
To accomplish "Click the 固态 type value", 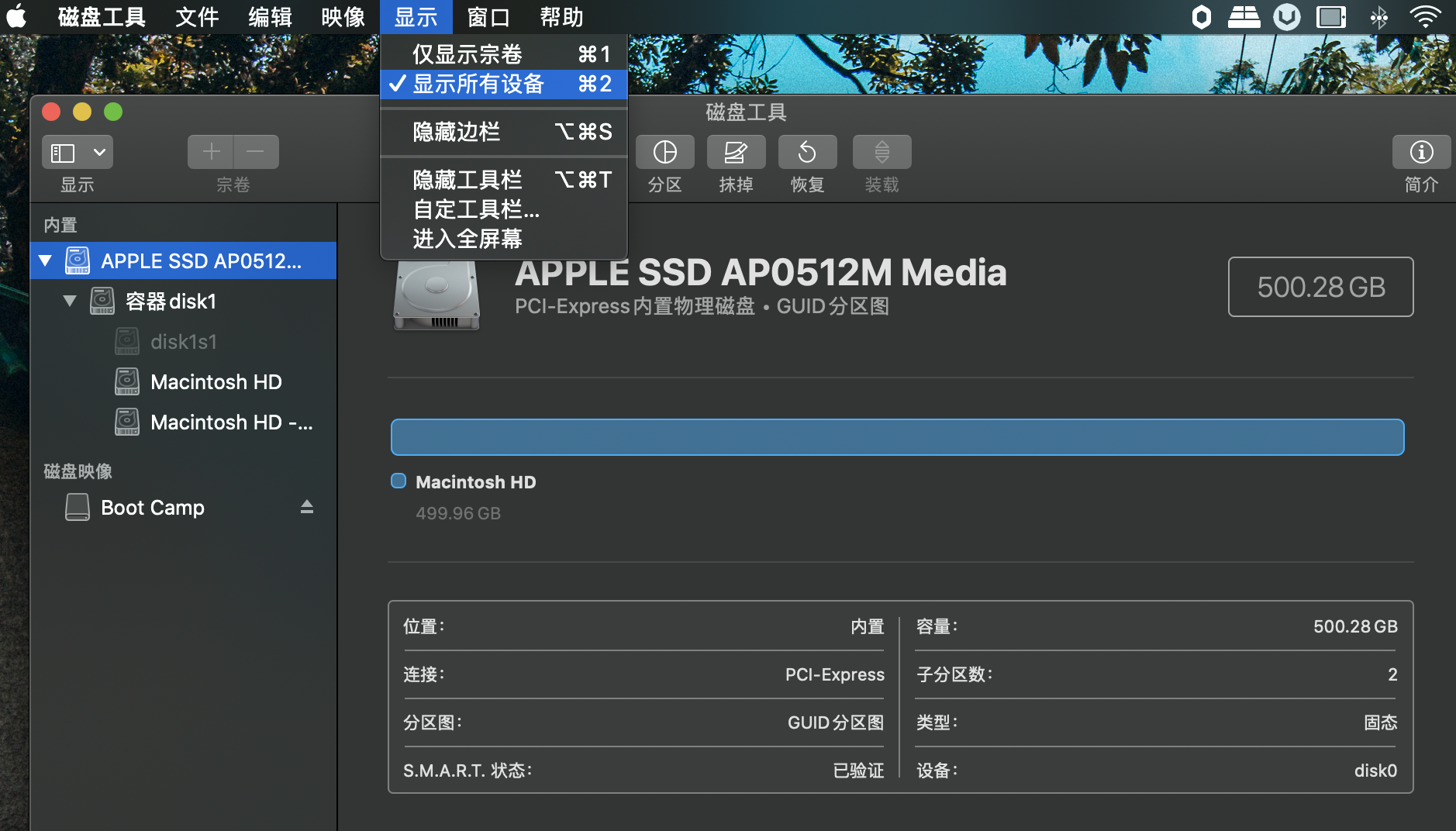I will click(1380, 722).
